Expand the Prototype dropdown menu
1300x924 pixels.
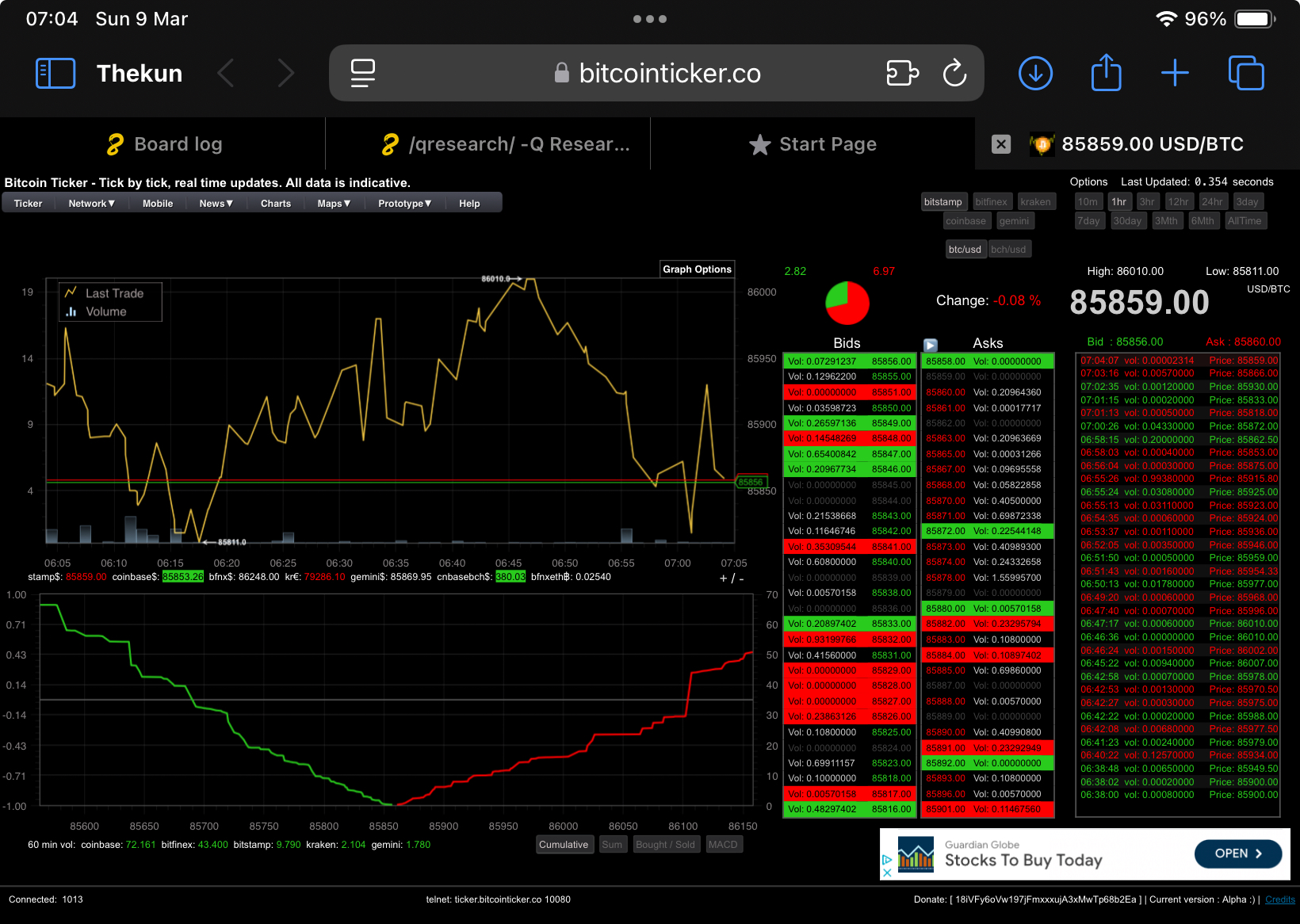[x=404, y=204]
